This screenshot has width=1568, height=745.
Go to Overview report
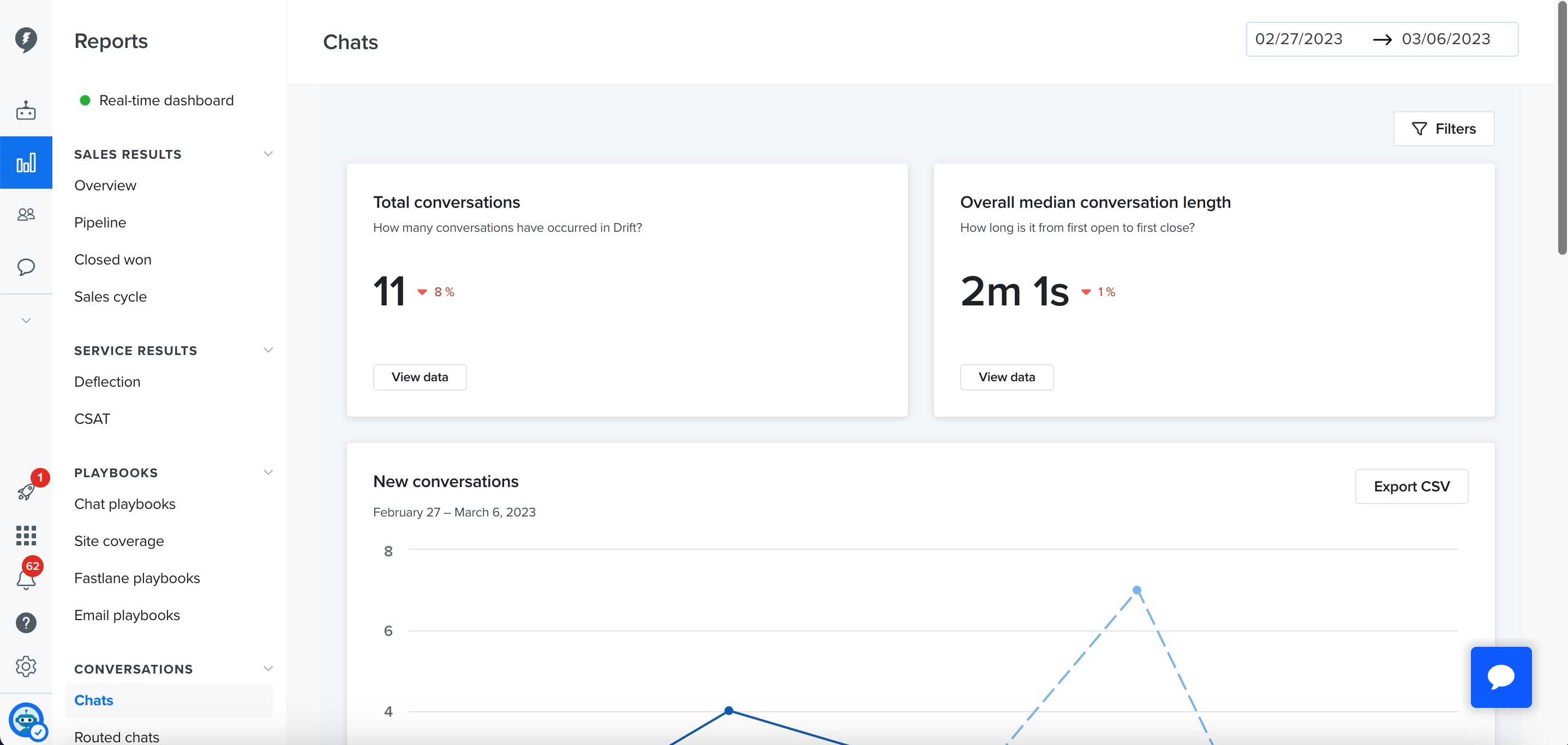105,185
